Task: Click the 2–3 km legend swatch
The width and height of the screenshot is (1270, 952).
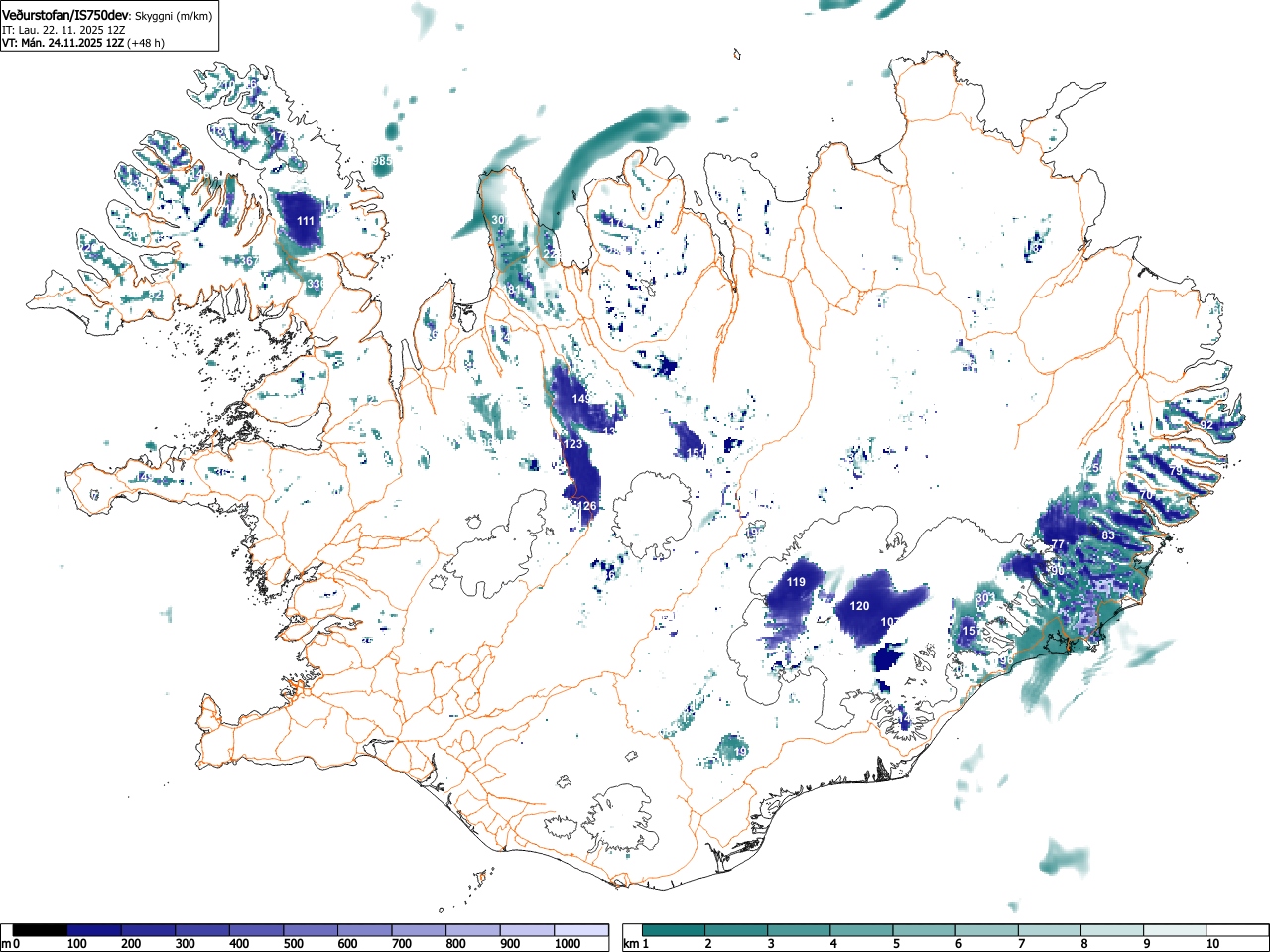Action: tap(737, 930)
